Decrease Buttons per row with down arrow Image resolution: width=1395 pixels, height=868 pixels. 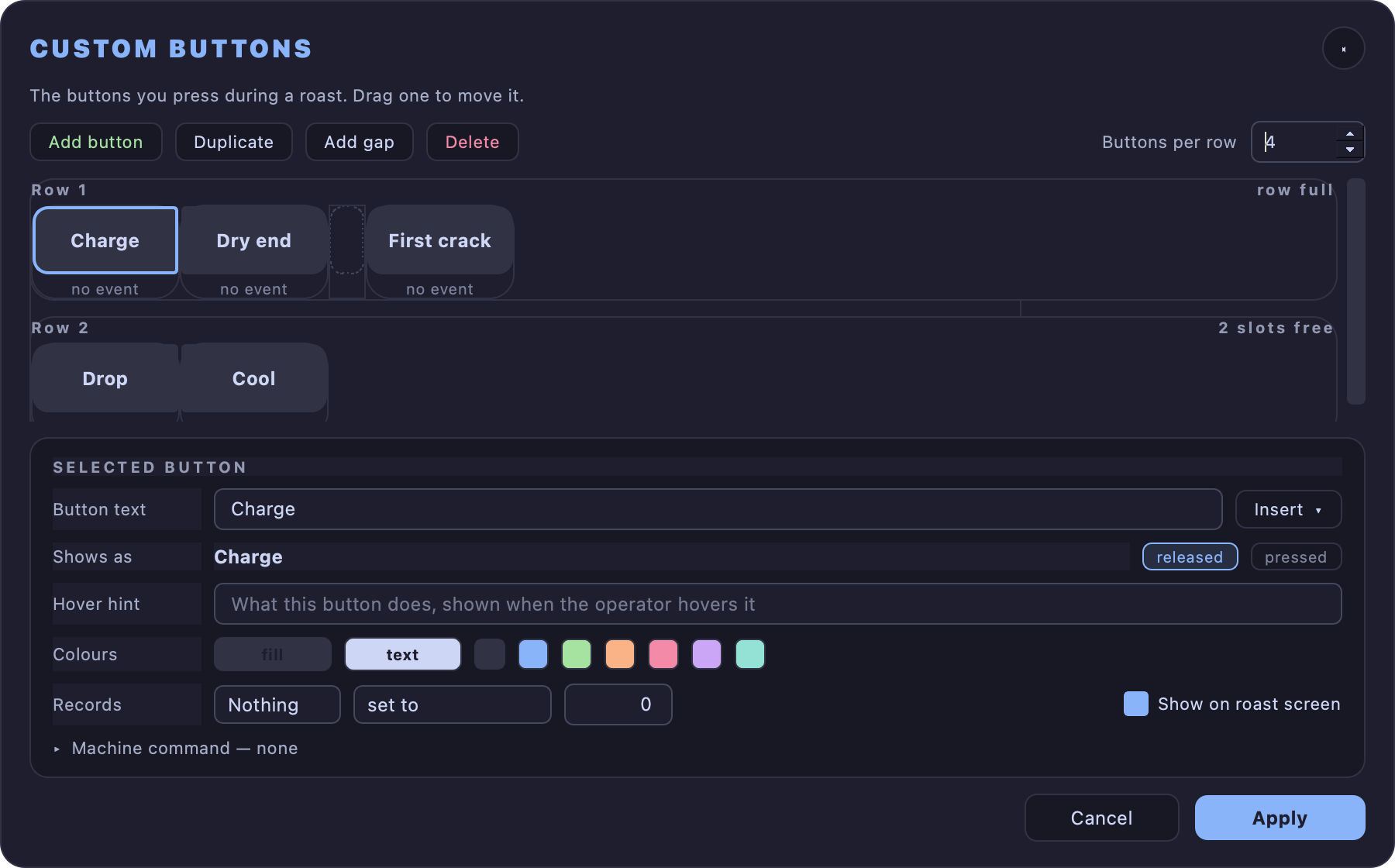click(x=1350, y=150)
